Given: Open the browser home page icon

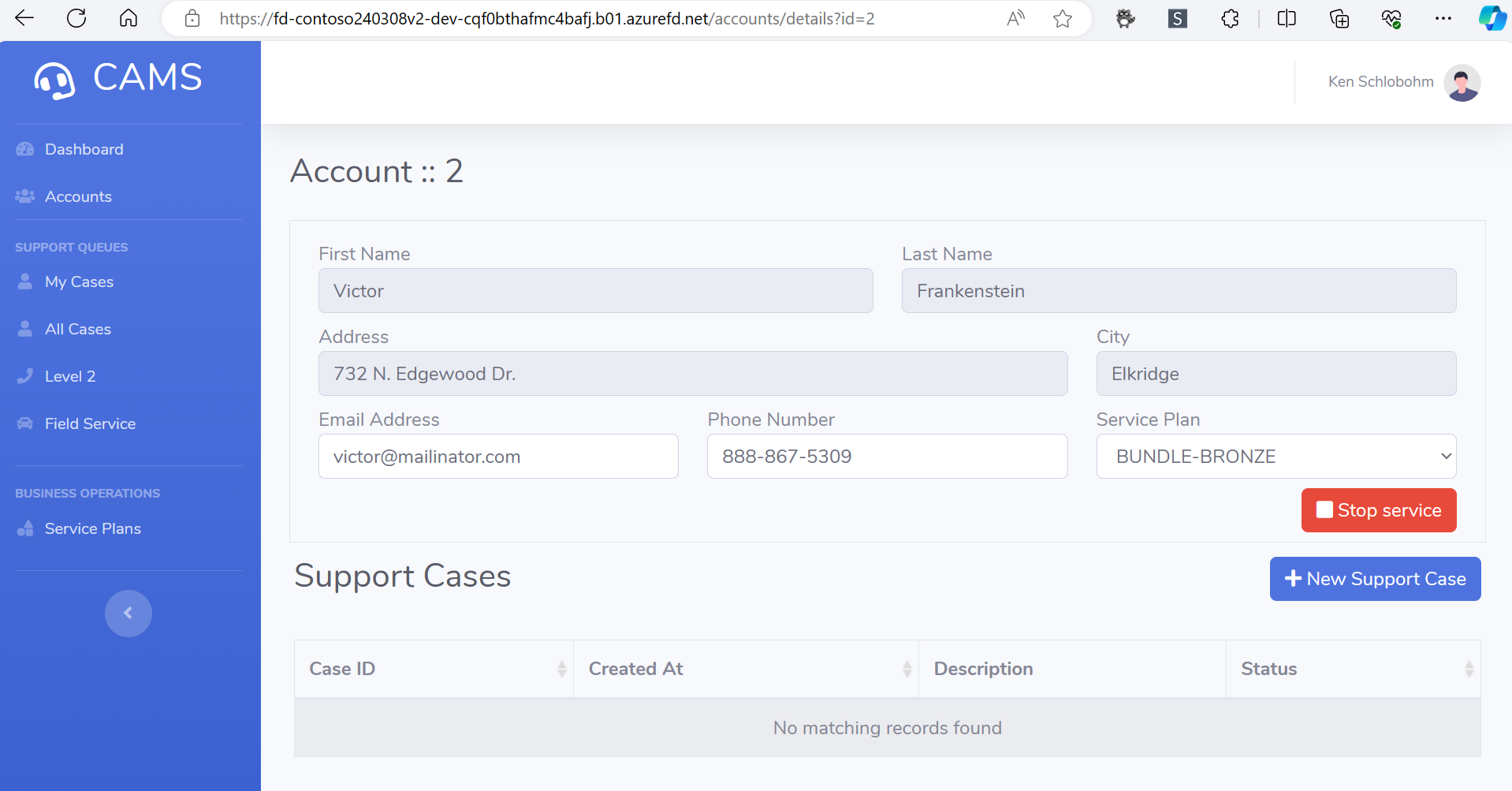Looking at the screenshot, I should click(x=128, y=18).
